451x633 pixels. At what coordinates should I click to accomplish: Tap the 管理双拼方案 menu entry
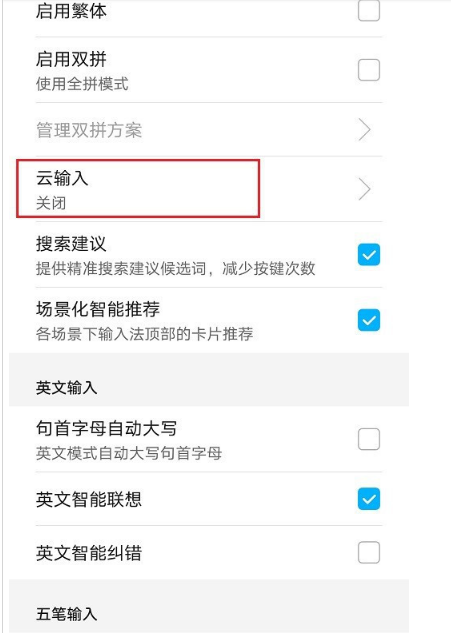click(209, 130)
